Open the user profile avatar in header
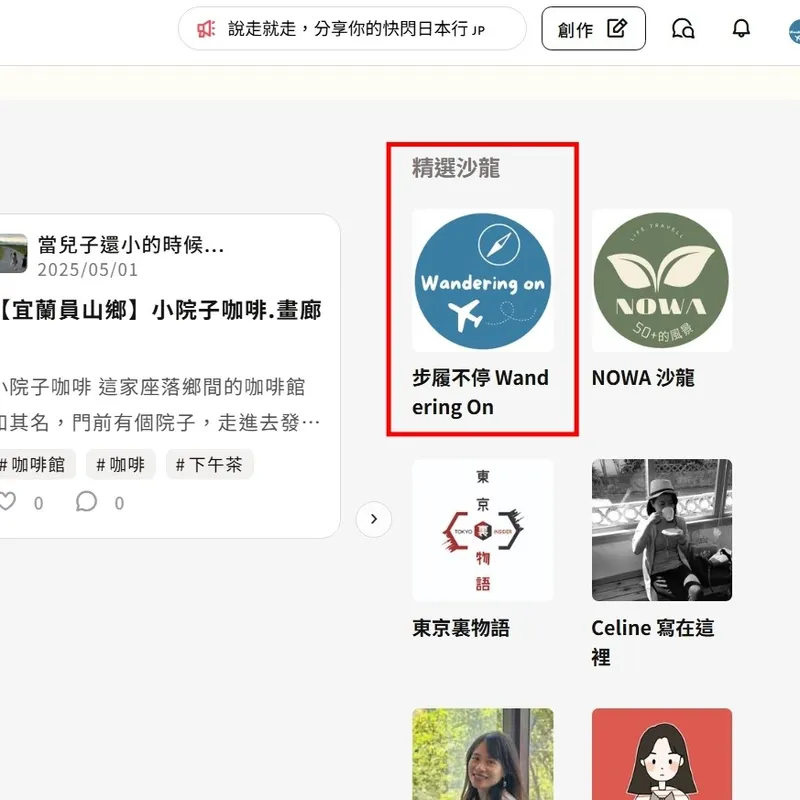 794,31
